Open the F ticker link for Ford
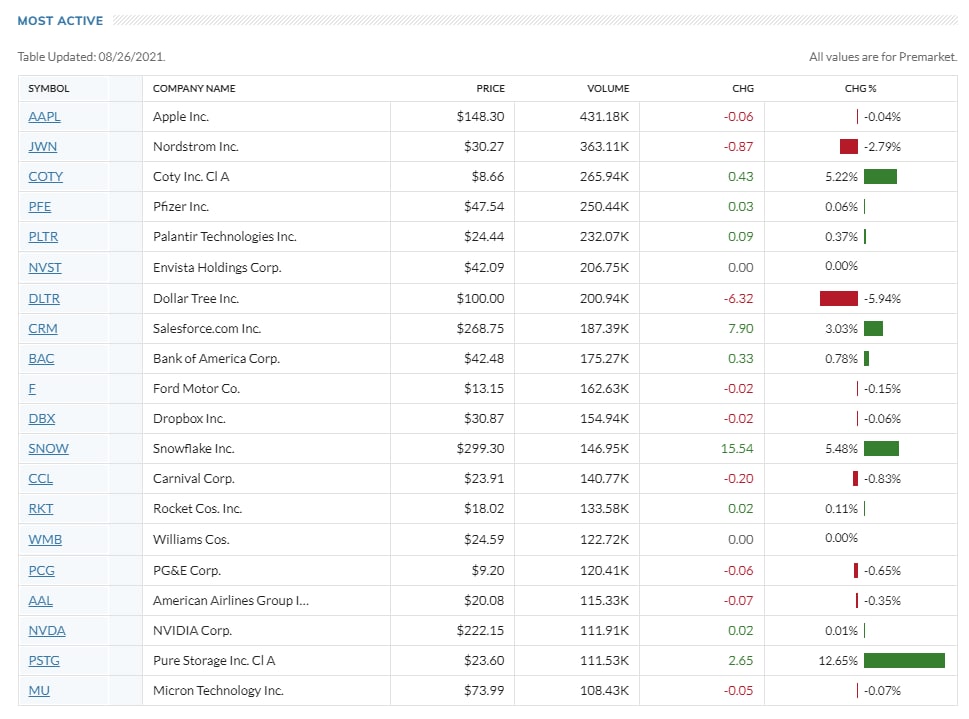Viewport: 969px width, 719px height. click(x=32, y=388)
